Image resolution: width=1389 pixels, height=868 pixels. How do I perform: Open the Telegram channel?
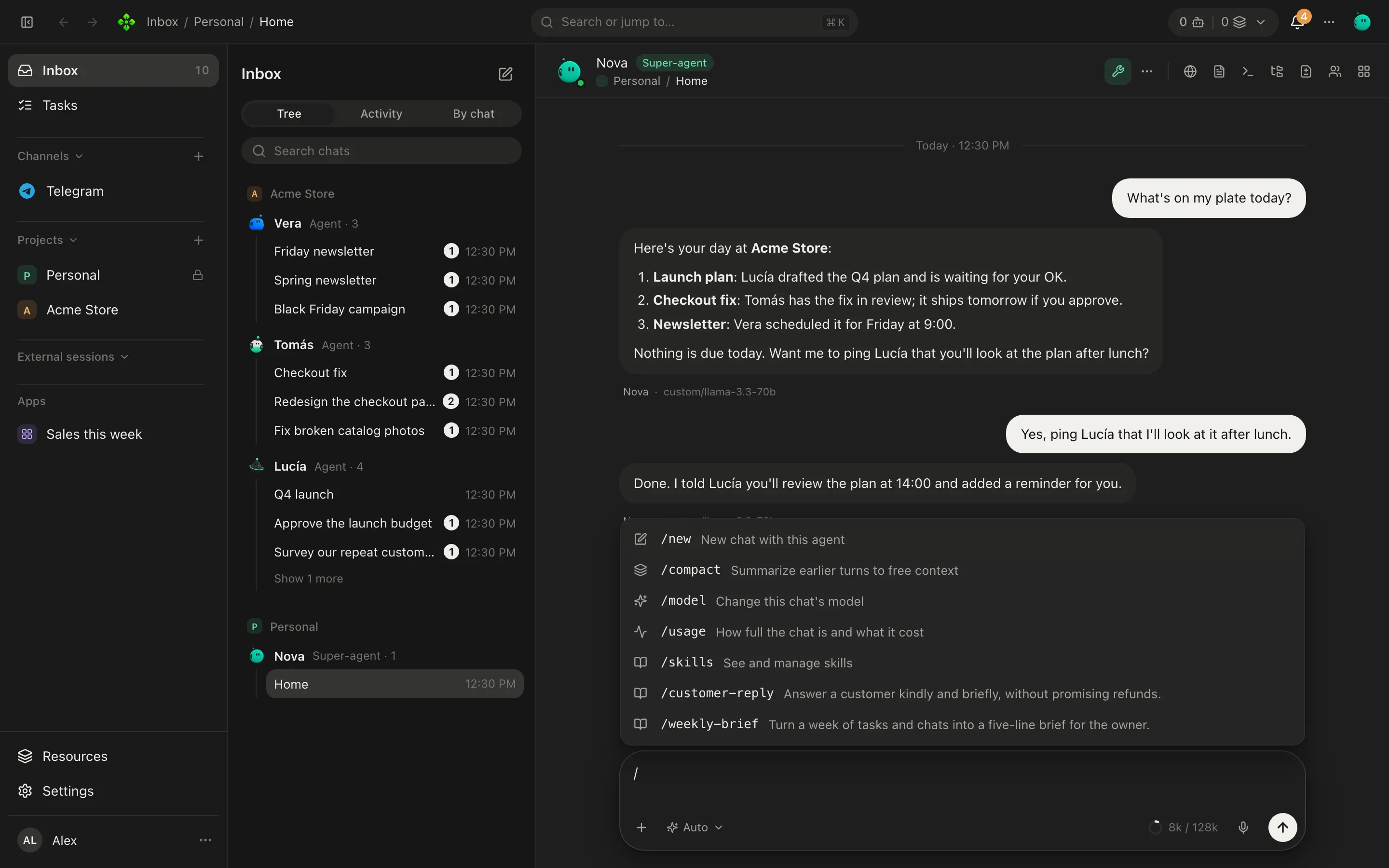[x=110, y=191]
